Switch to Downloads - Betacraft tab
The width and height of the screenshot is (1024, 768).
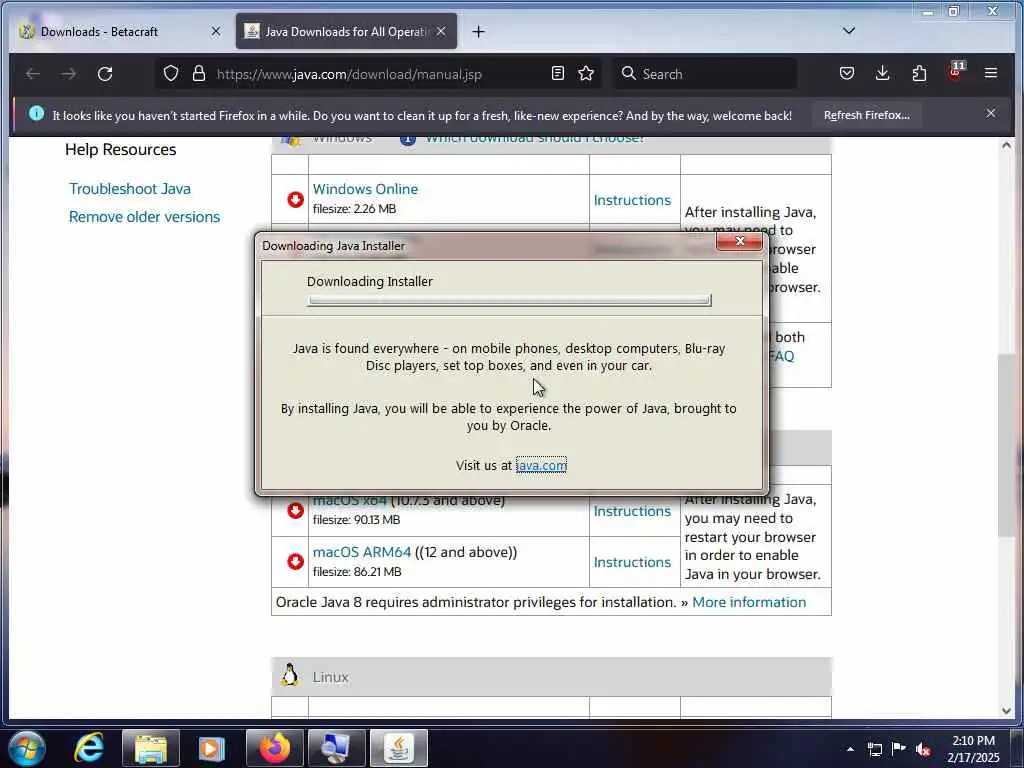(x=121, y=31)
